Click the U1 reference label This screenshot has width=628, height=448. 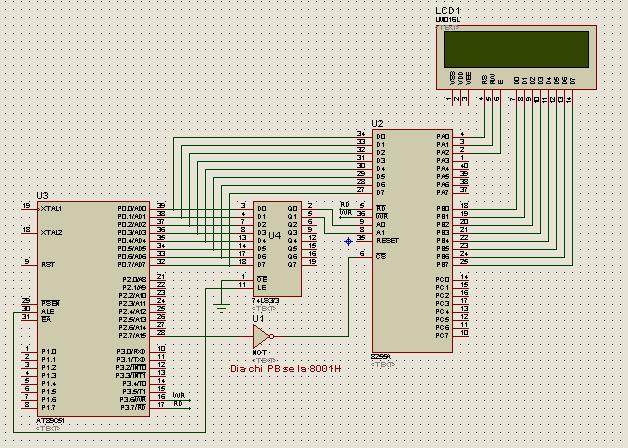pyautogui.click(x=258, y=318)
